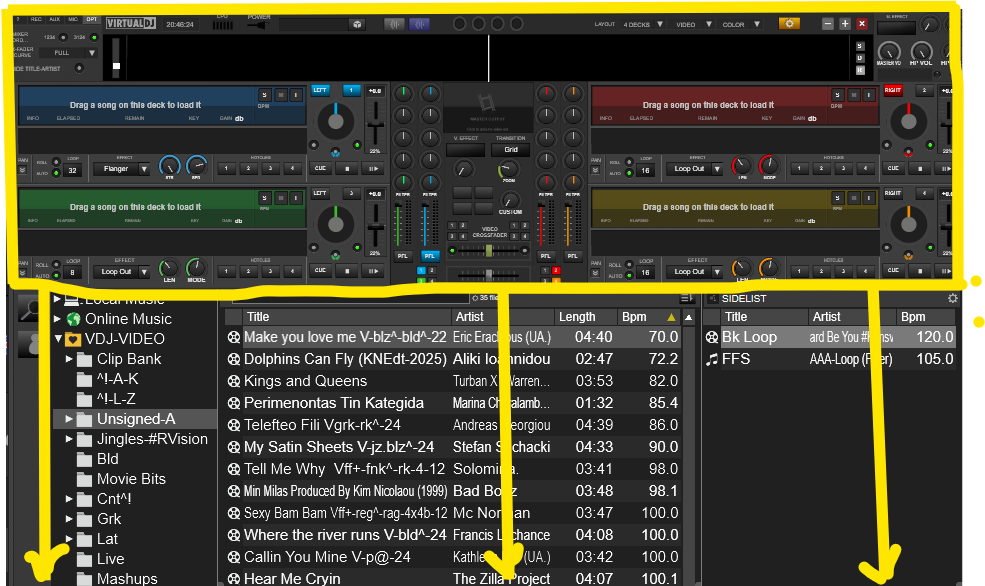Select mixer order 1234
The image size is (985, 586).
(x=63, y=37)
